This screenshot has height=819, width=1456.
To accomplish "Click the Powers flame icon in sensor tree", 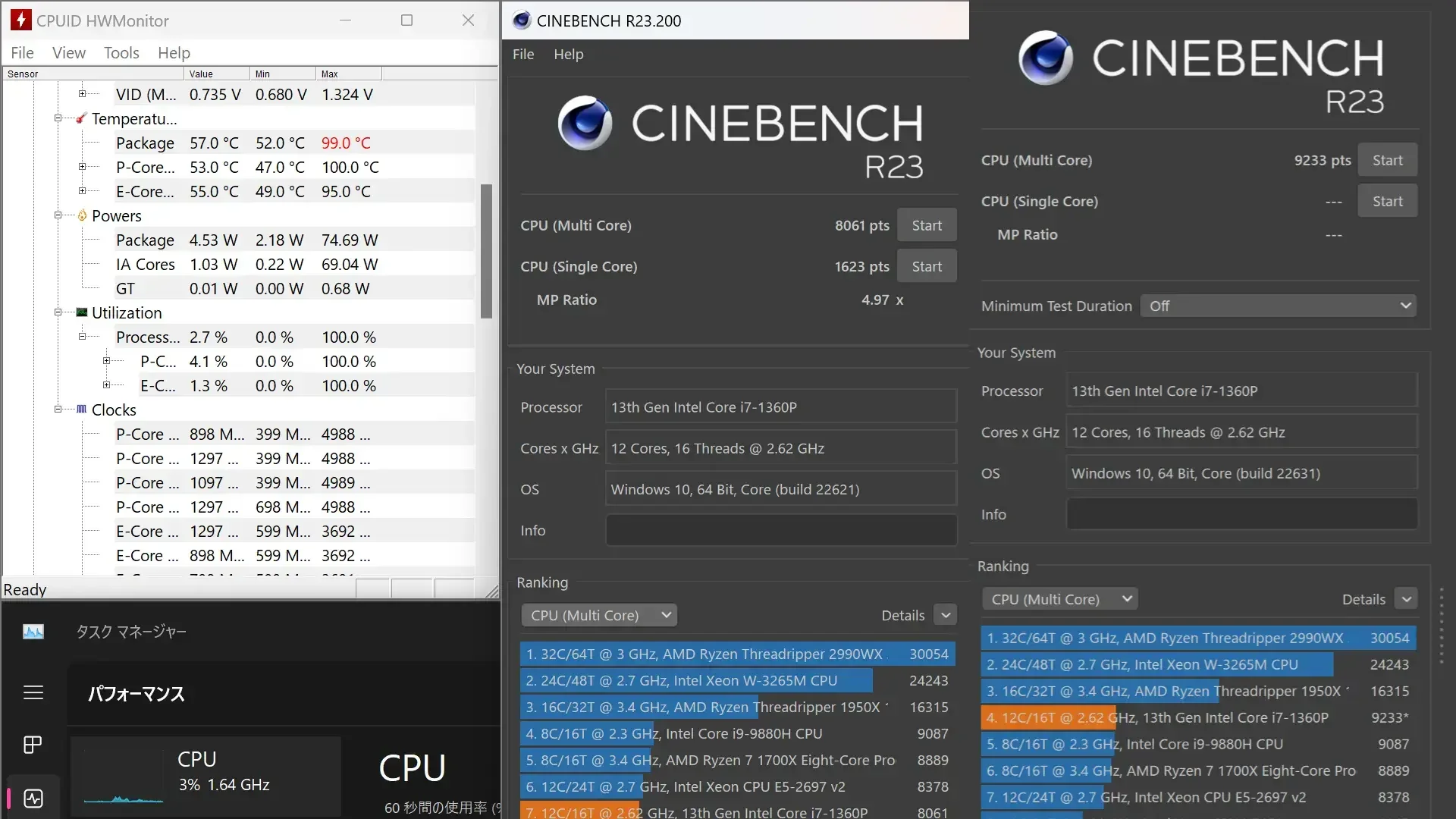I will pyautogui.click(x=82, y=215).
